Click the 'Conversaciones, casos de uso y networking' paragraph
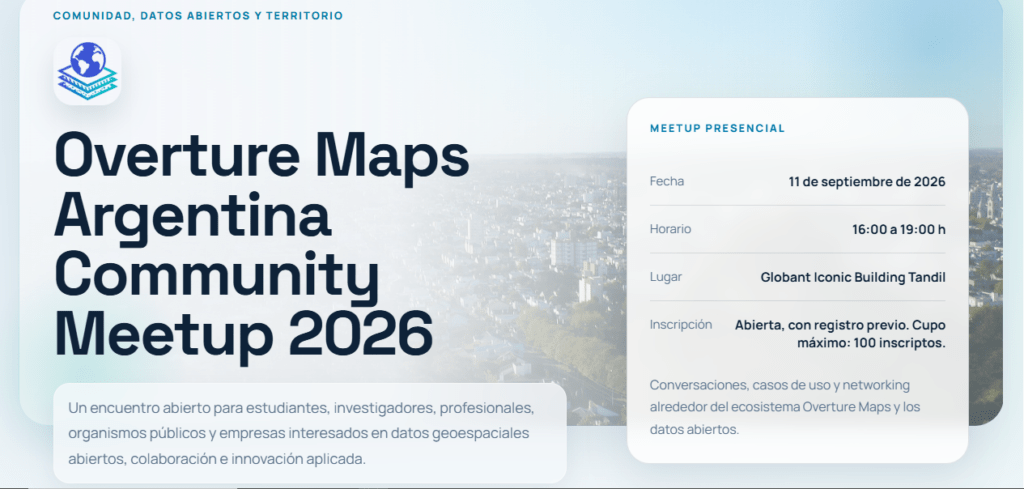Screen dimensions: 1024x489 click(784, 407)
